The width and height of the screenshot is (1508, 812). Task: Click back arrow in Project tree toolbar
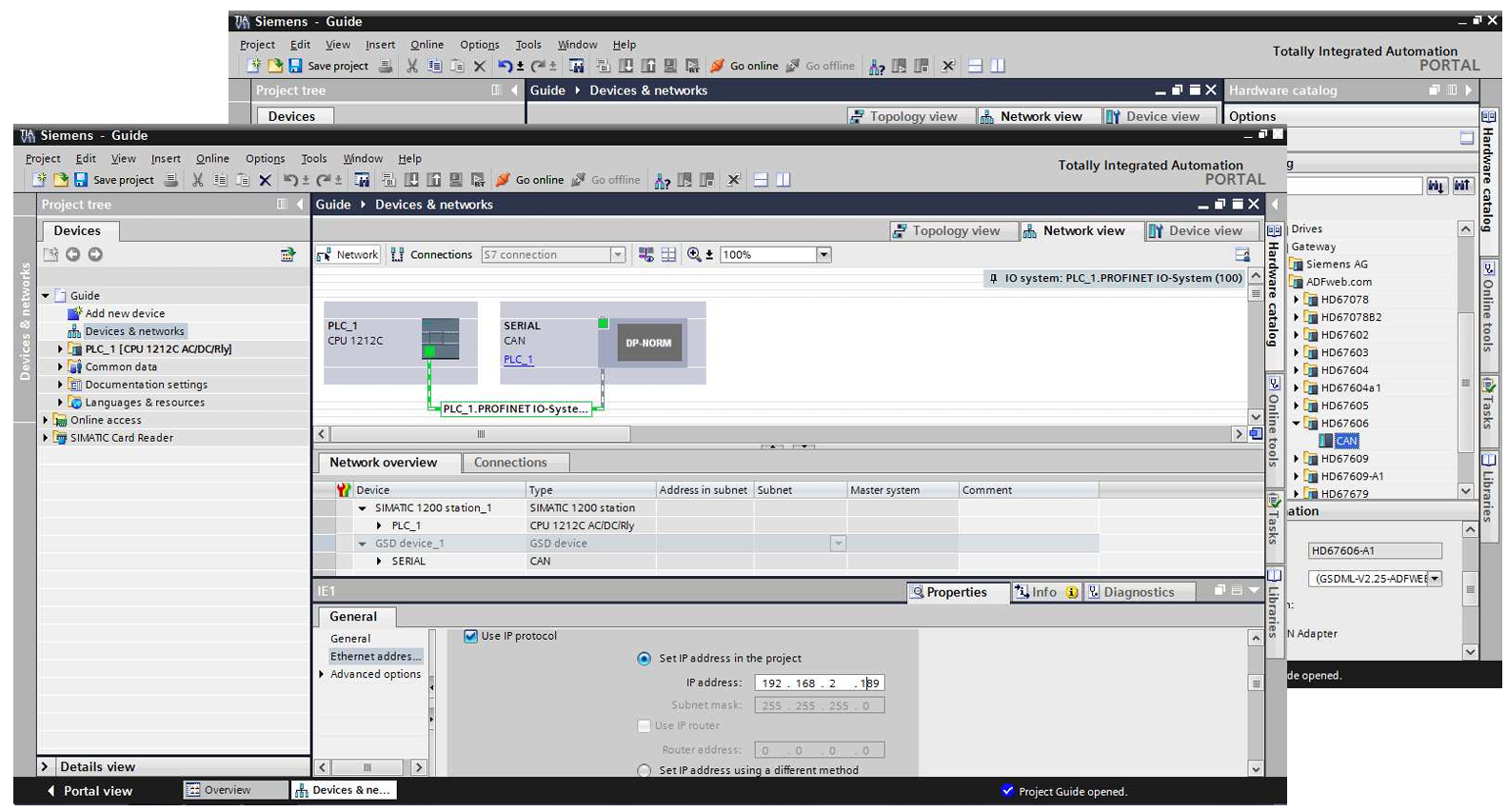[x=72, y=254]
